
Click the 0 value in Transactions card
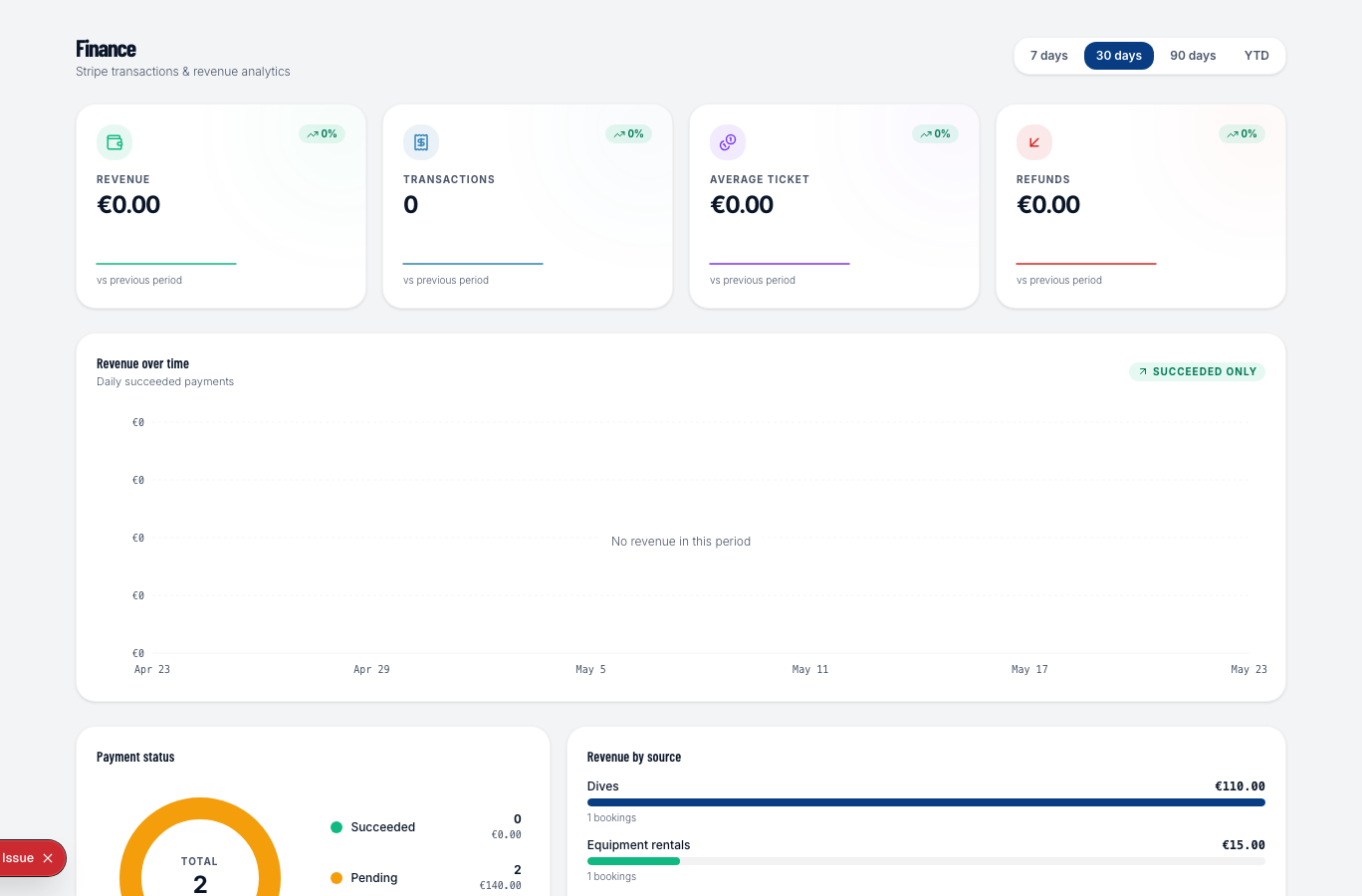(411, 205)
